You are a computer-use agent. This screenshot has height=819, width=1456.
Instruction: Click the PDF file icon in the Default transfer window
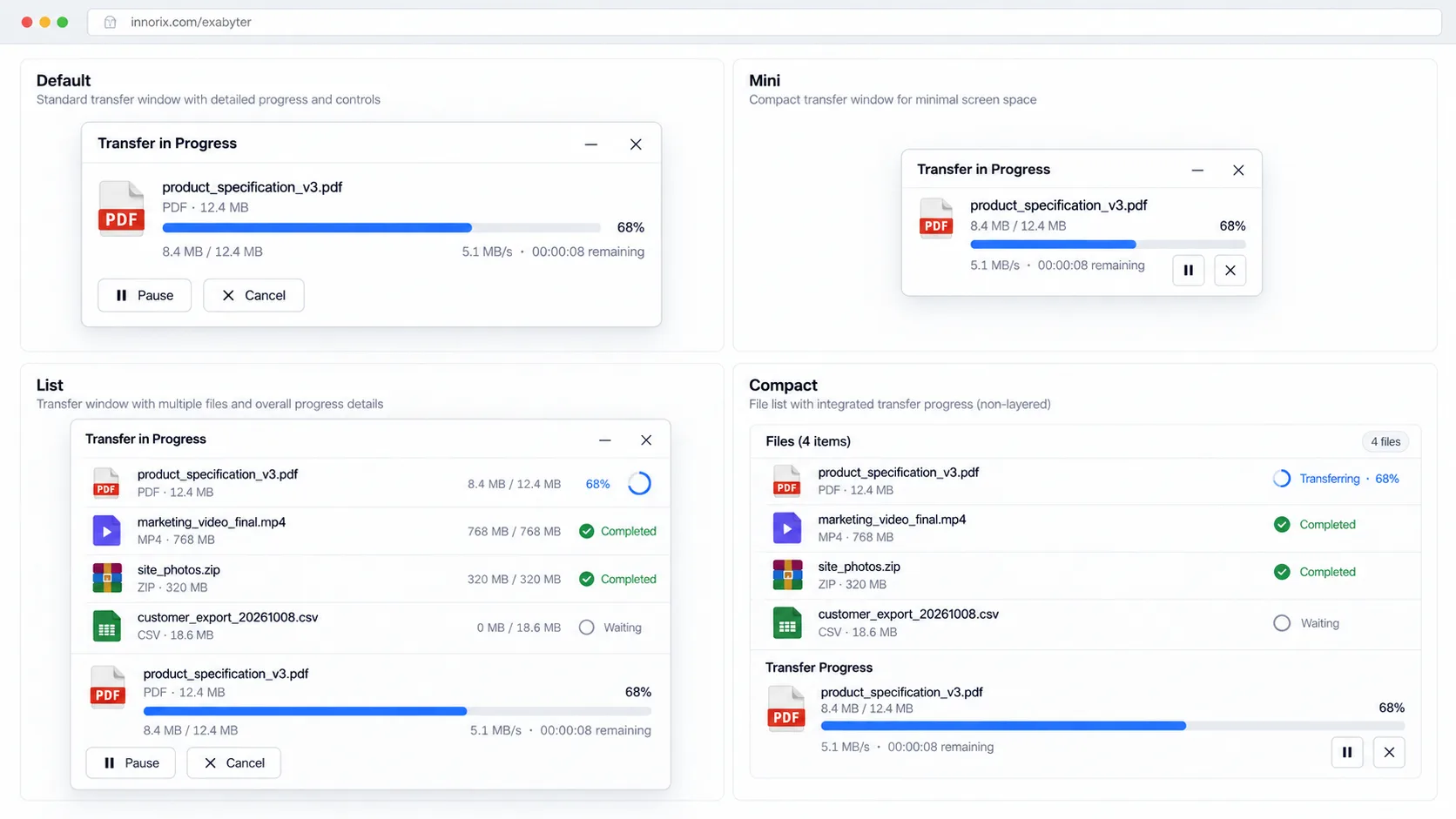(121, 209)
